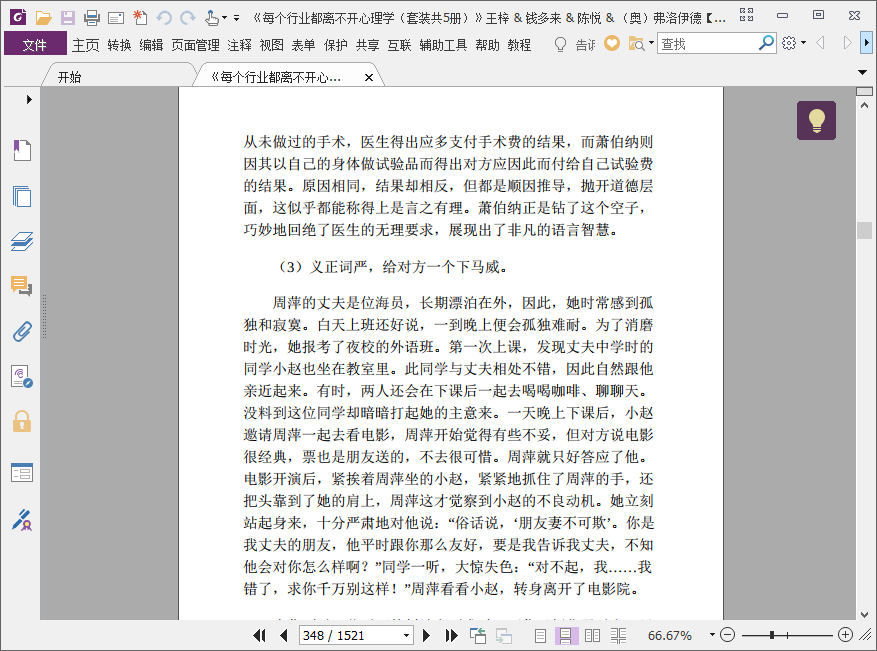
Task: Expand the zoom percentage dropdown
Action: click(x=712, y=635)
